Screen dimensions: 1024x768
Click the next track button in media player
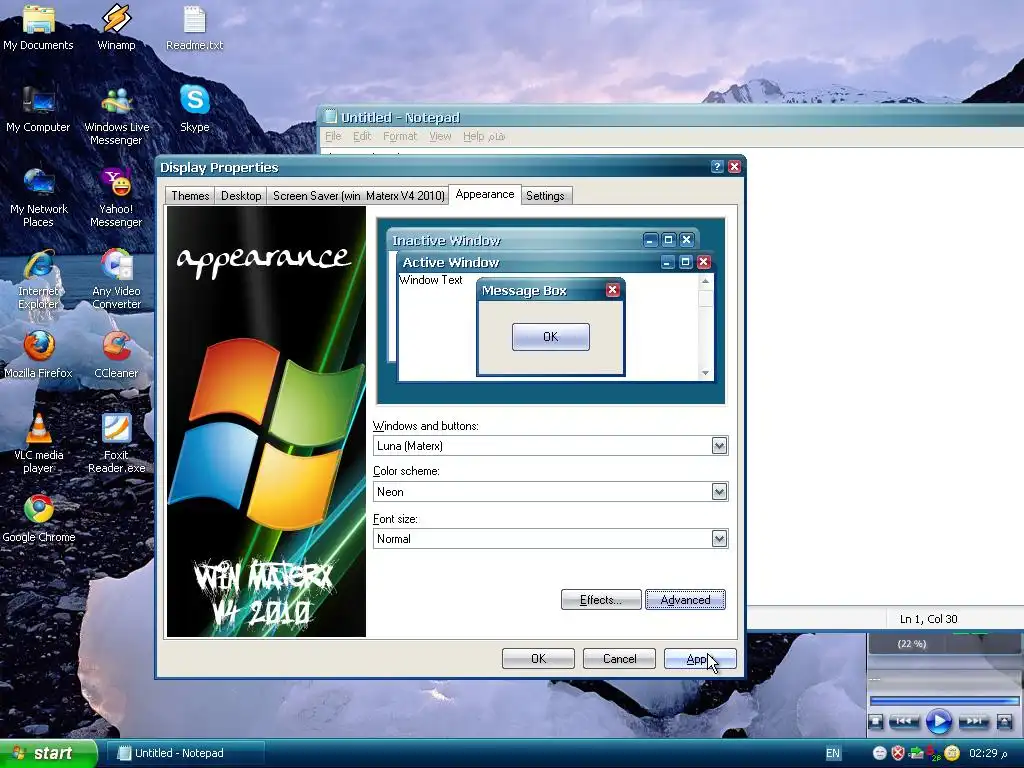click(x=973, y=721)
